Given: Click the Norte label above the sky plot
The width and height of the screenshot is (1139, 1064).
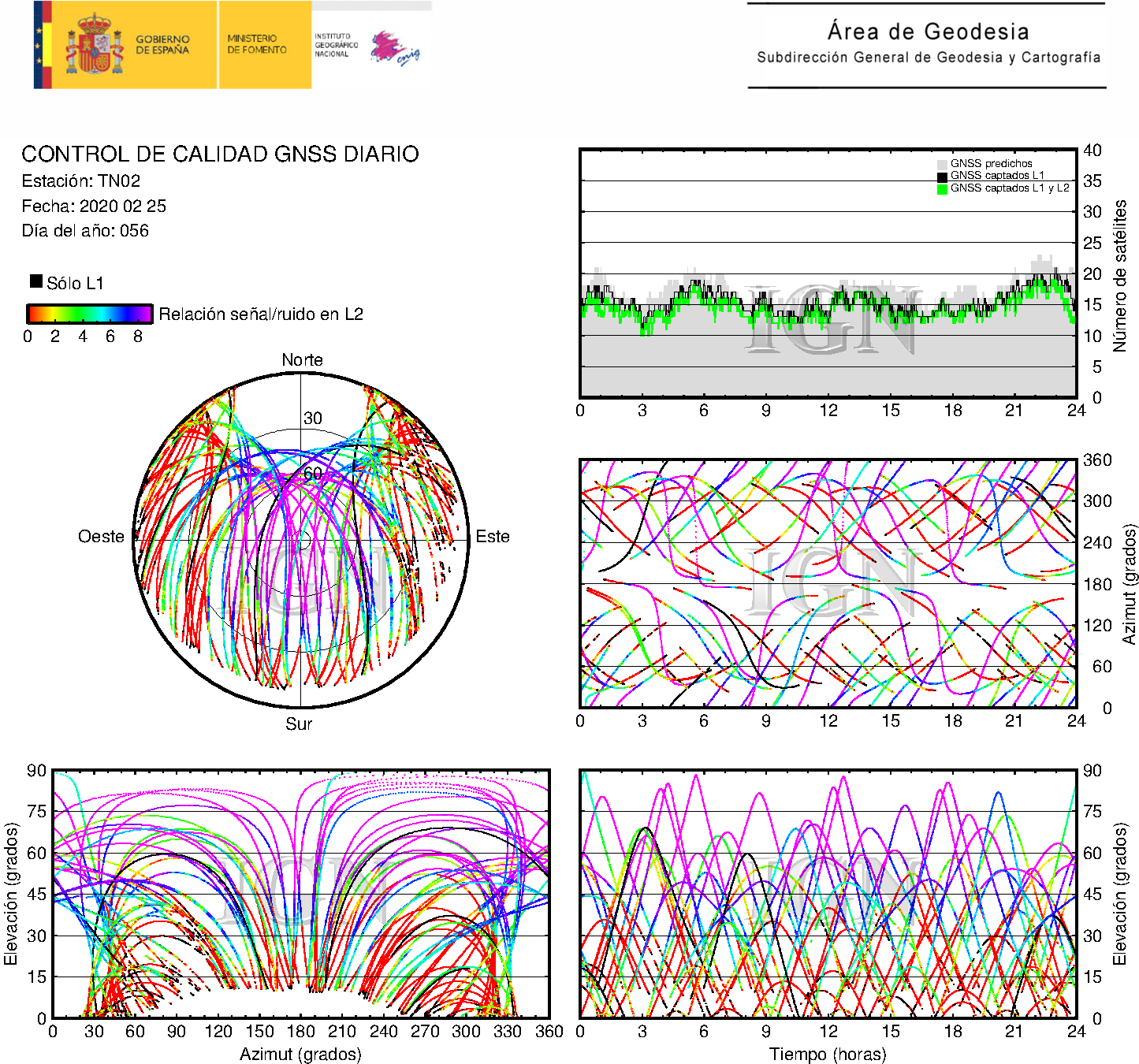Looking at the screenshot, I should [302, 360].
